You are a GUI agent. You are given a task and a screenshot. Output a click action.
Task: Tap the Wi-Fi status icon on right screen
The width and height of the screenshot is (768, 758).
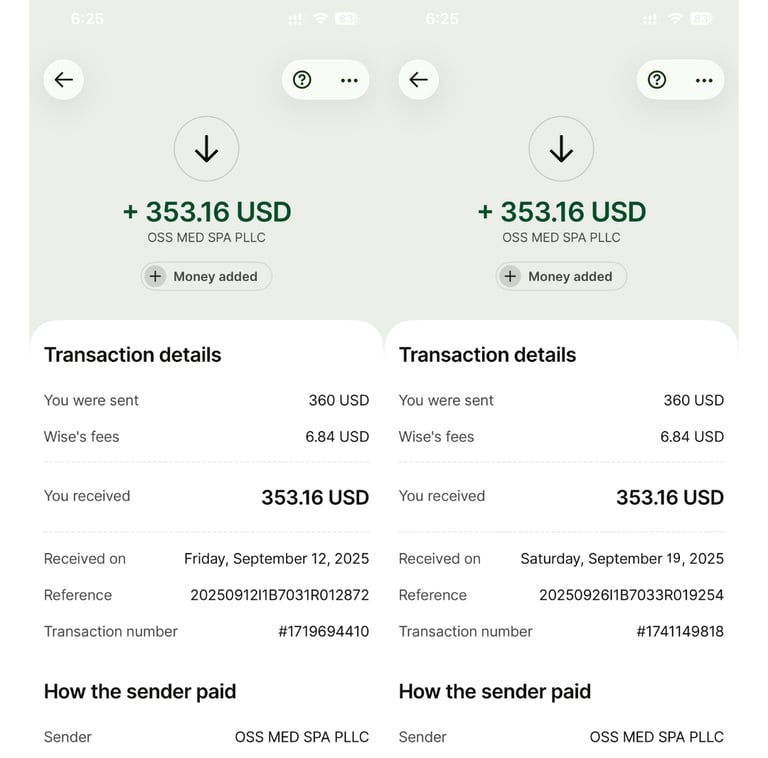(675, 19)
